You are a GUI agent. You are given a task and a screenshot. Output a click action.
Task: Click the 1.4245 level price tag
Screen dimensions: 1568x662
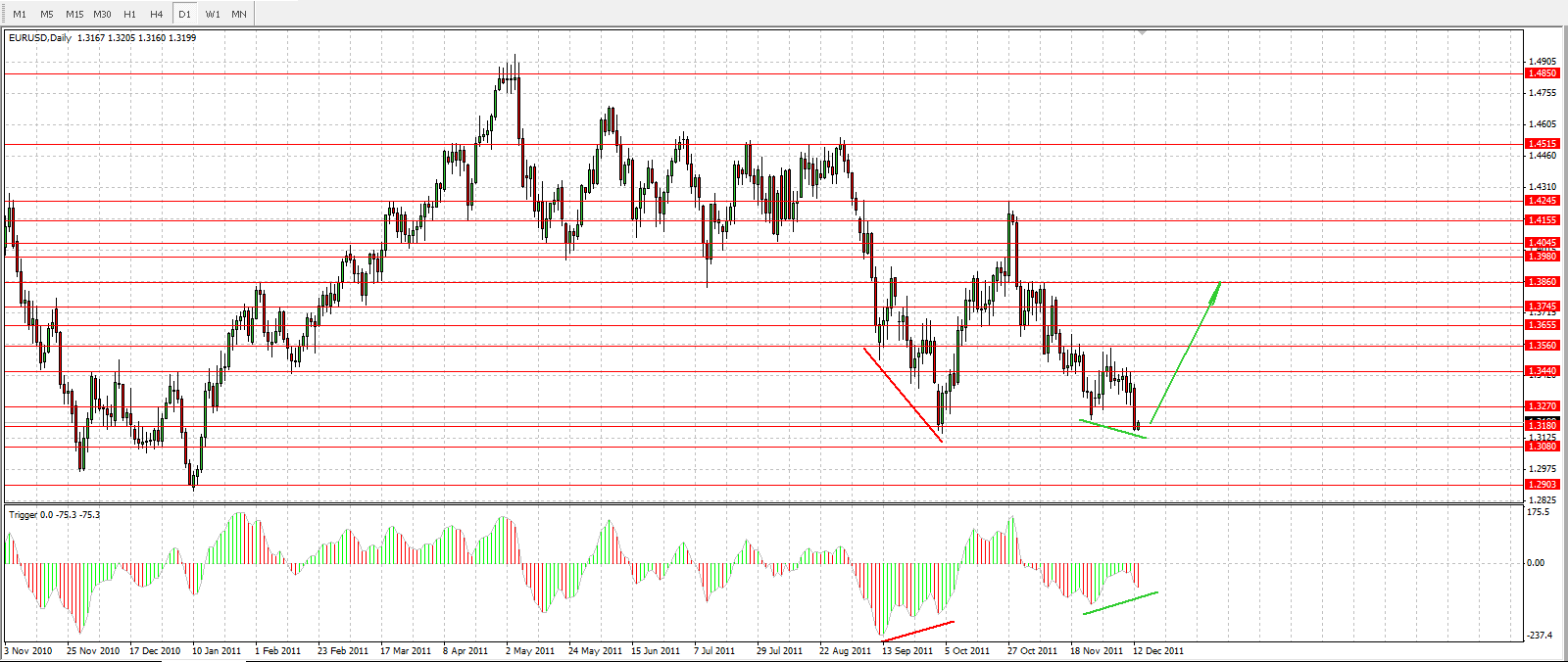point(1543,201)
